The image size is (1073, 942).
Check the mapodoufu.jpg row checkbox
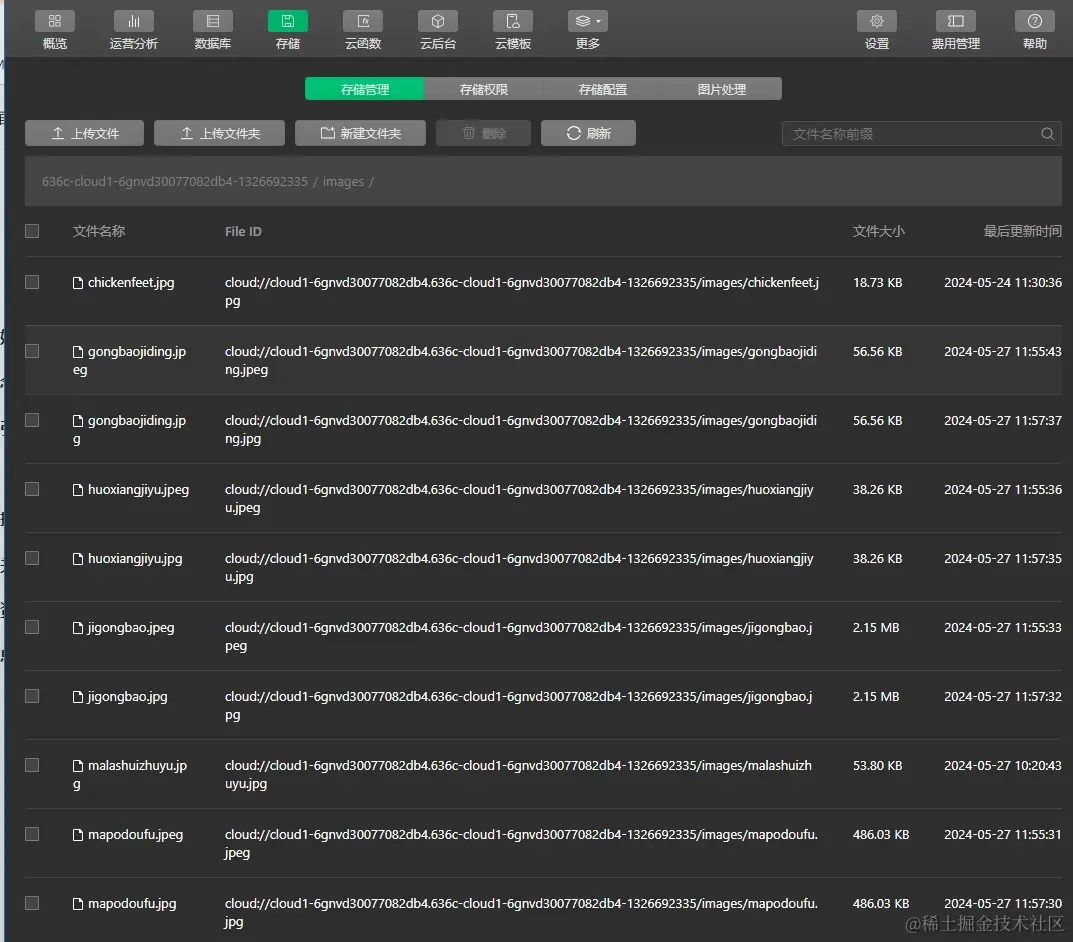coord(32,903)
